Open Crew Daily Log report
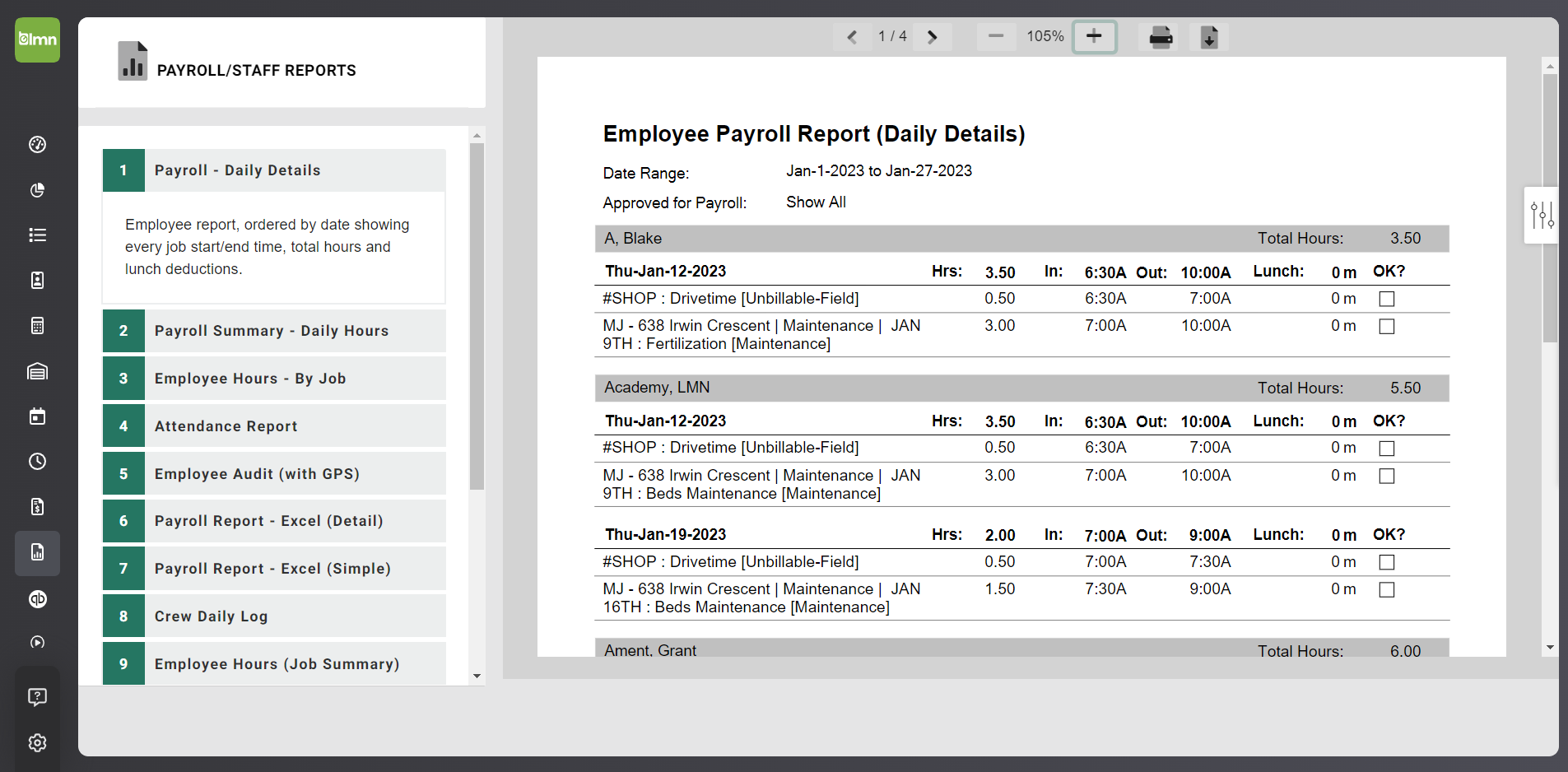Viewport: 1568px width, 772px height. coord(274,616)
